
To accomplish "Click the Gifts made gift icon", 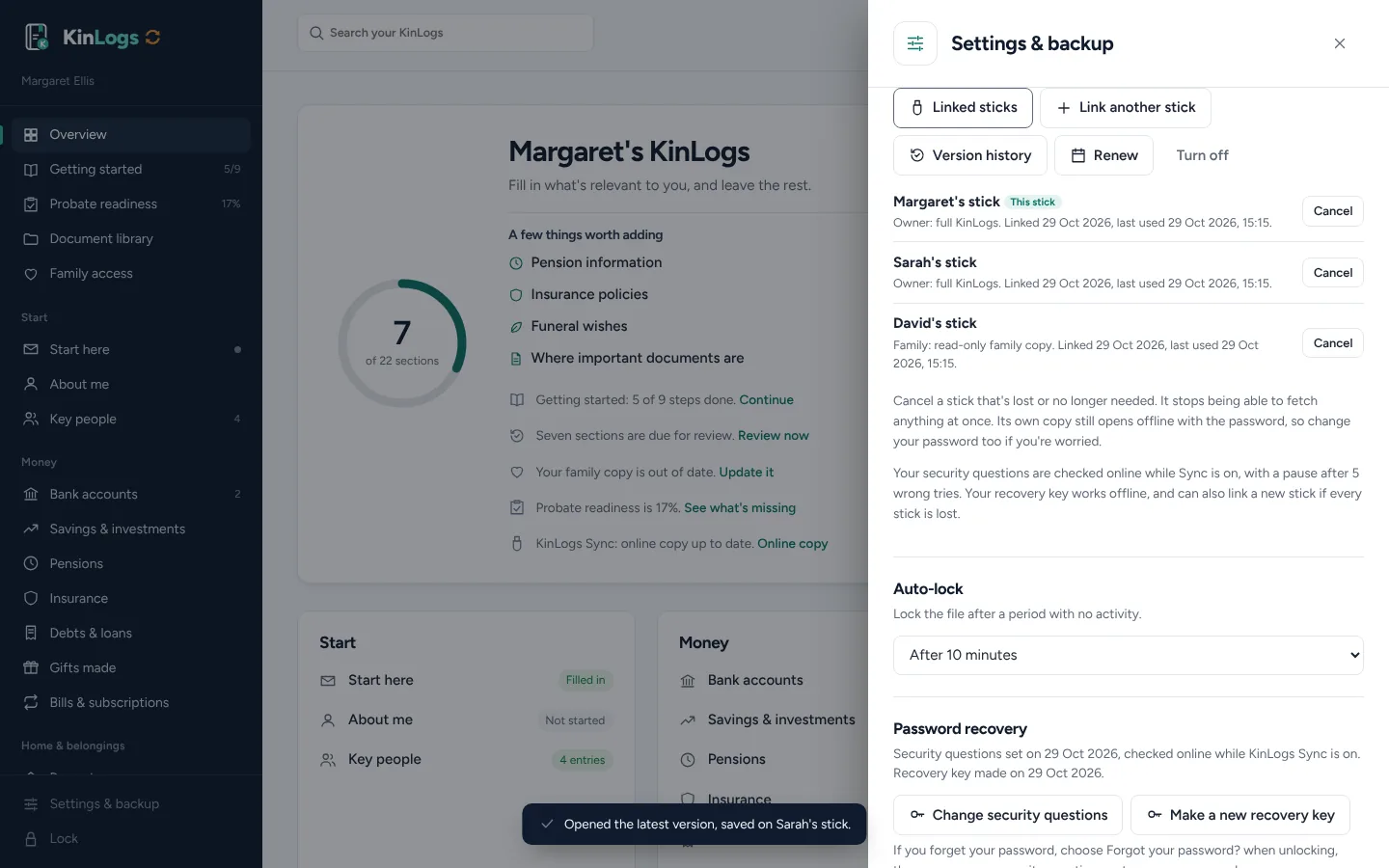I will pyautogui.click(x=31, y=667).
